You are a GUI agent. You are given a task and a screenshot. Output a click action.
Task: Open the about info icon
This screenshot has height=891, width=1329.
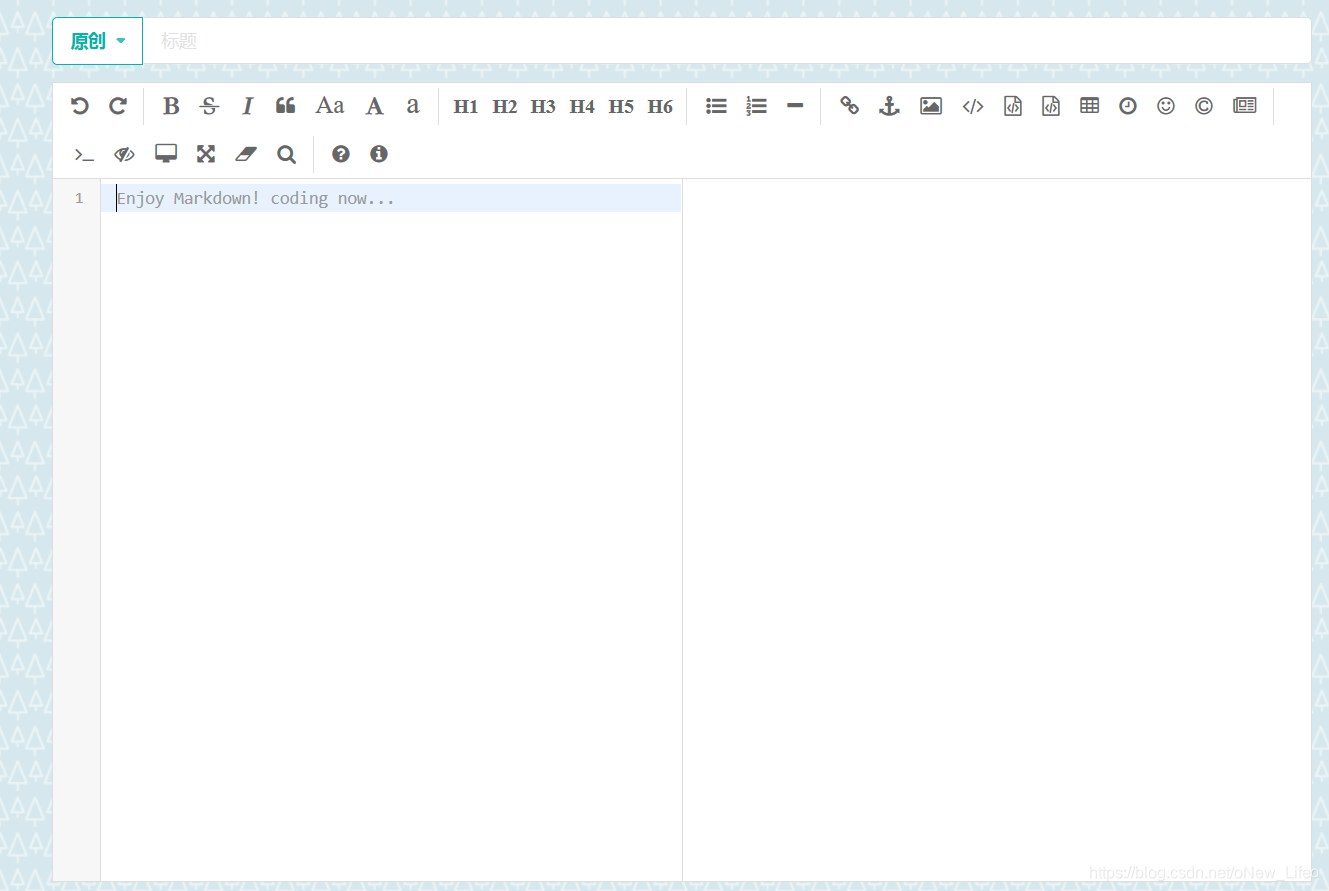tap(379, 154)
